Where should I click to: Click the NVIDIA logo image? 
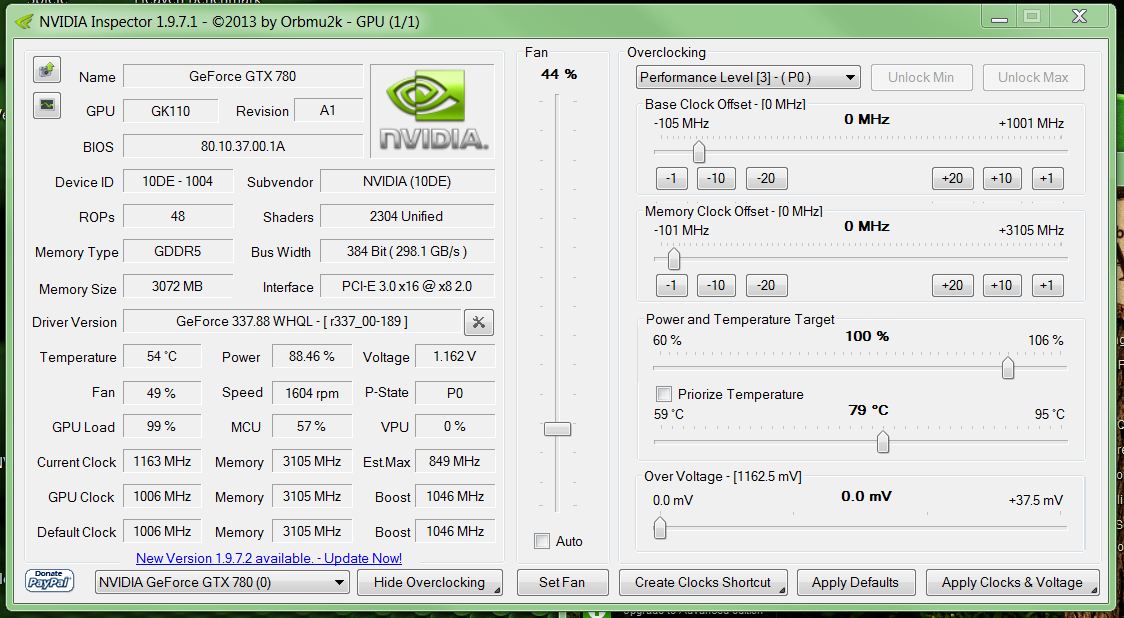(432, 111)
